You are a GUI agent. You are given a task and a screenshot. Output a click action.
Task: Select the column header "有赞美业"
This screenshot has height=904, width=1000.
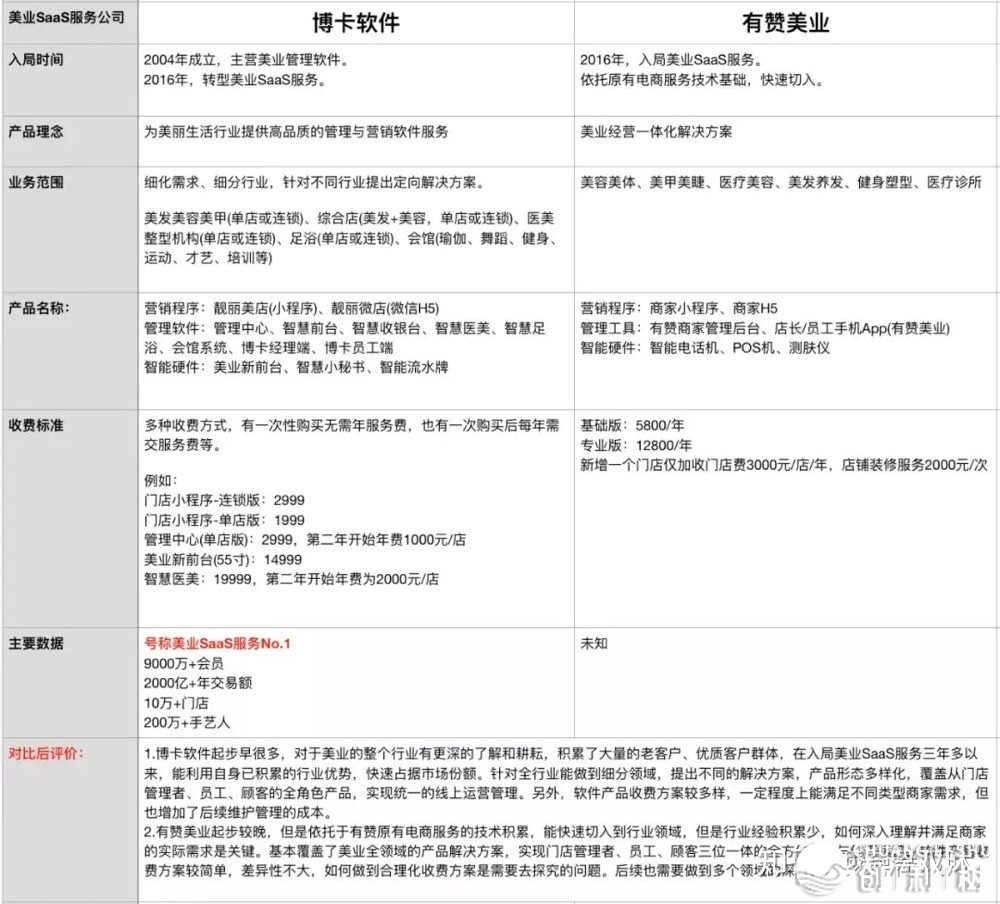pyautogui.click(x=786, y=23)
